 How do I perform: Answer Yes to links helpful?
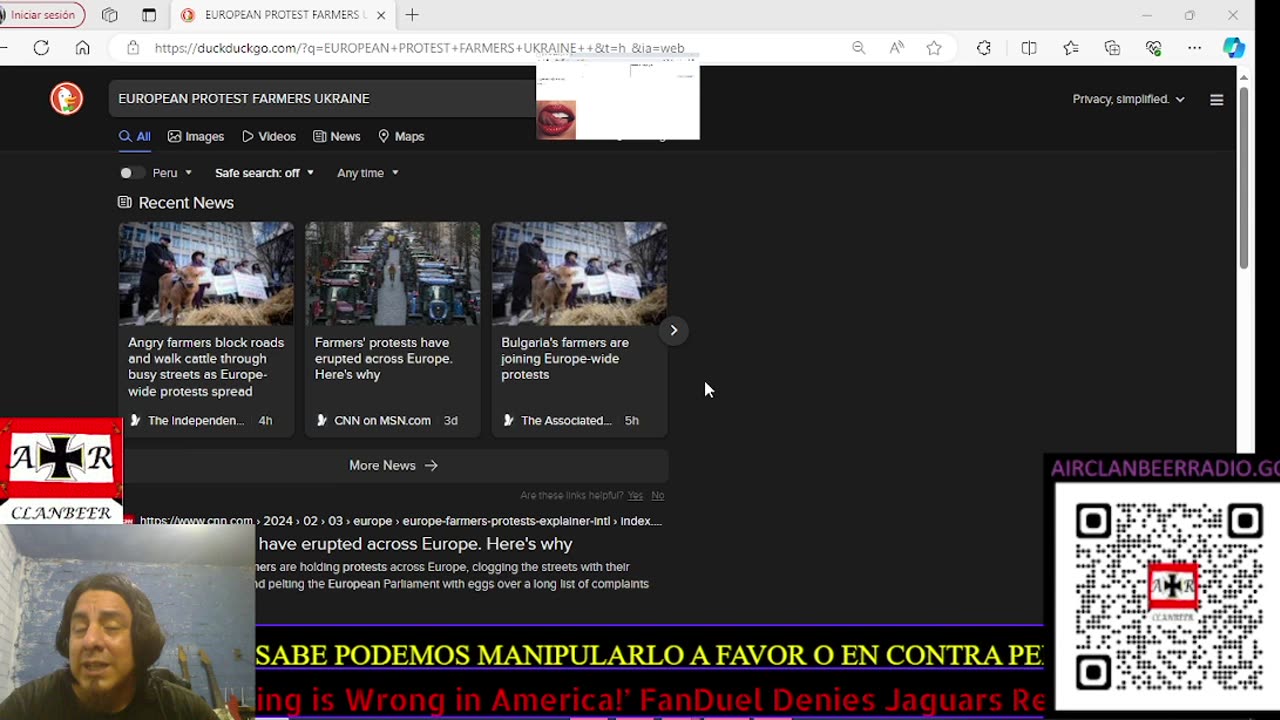coord(635,495)
